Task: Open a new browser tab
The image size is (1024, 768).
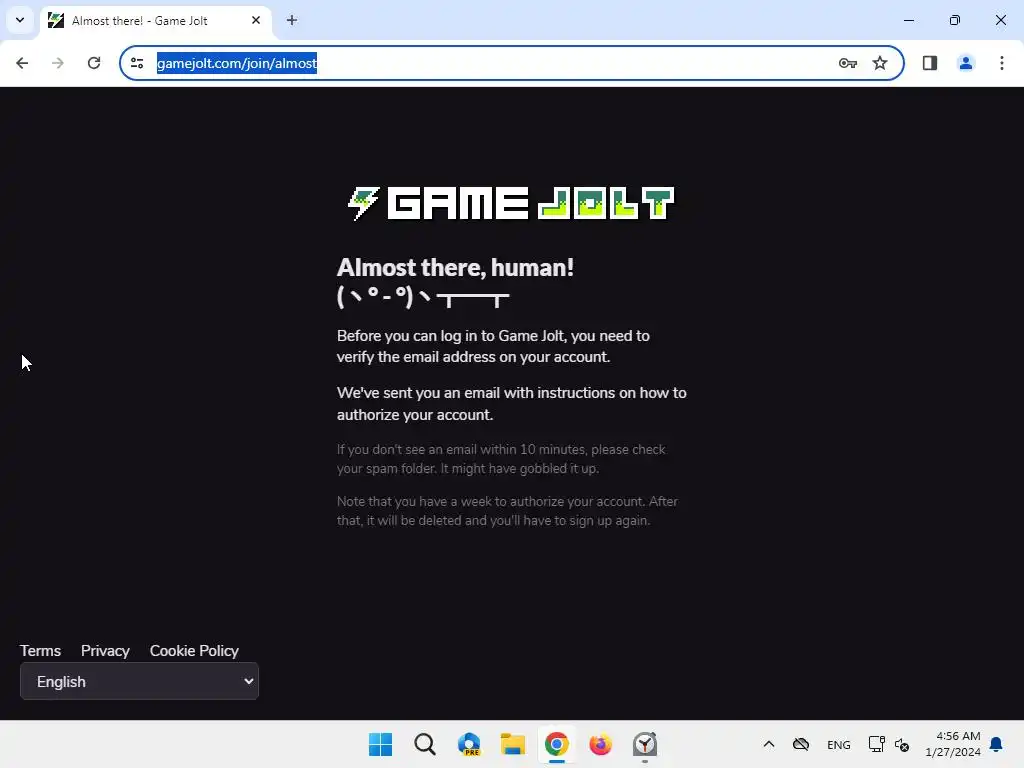Action: coord(292,20)
